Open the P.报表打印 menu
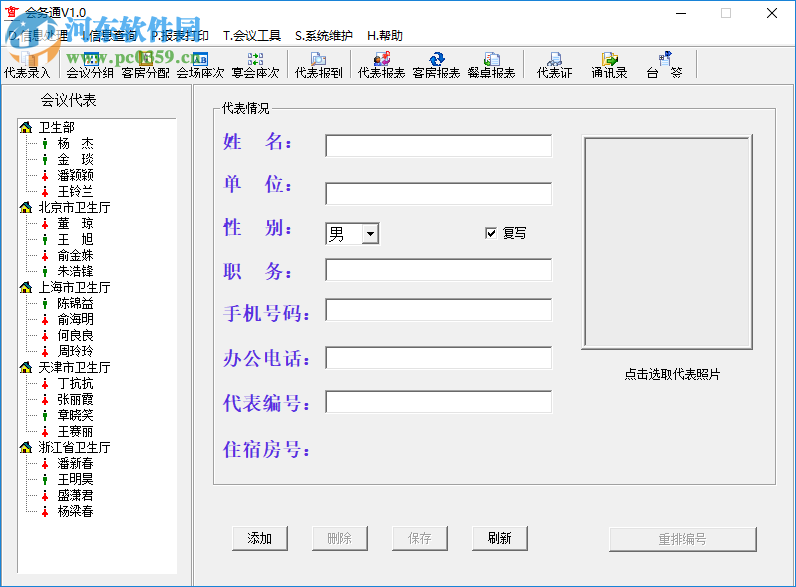The width and height of the screenshot is (796, 587). (x=180, y=36)
